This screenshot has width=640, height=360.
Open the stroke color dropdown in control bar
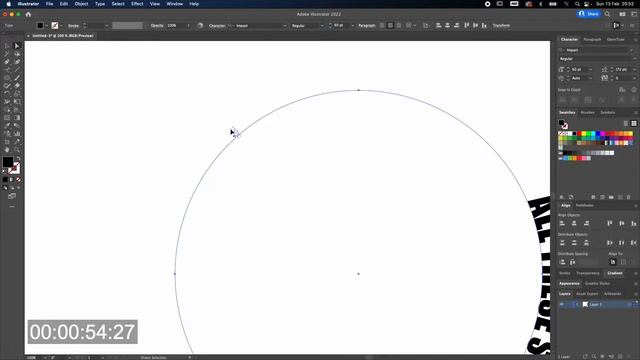pyautogui.click(x=61, y=25)
